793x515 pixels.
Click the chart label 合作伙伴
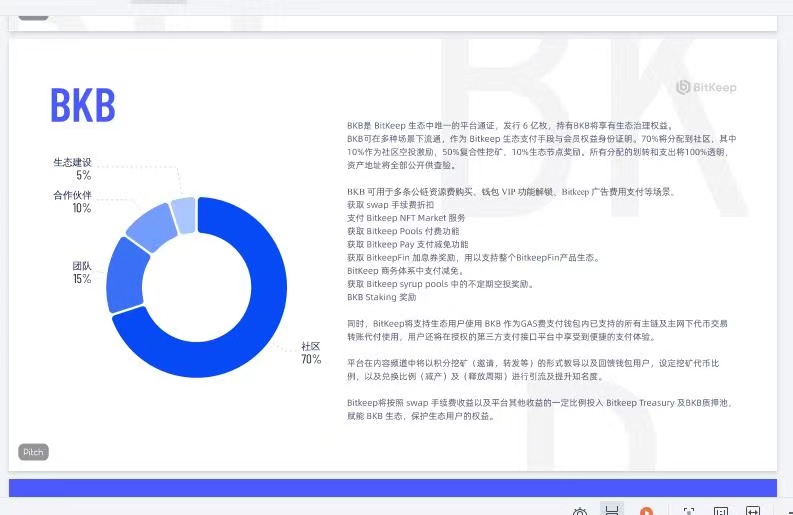[x=72, y=195]
